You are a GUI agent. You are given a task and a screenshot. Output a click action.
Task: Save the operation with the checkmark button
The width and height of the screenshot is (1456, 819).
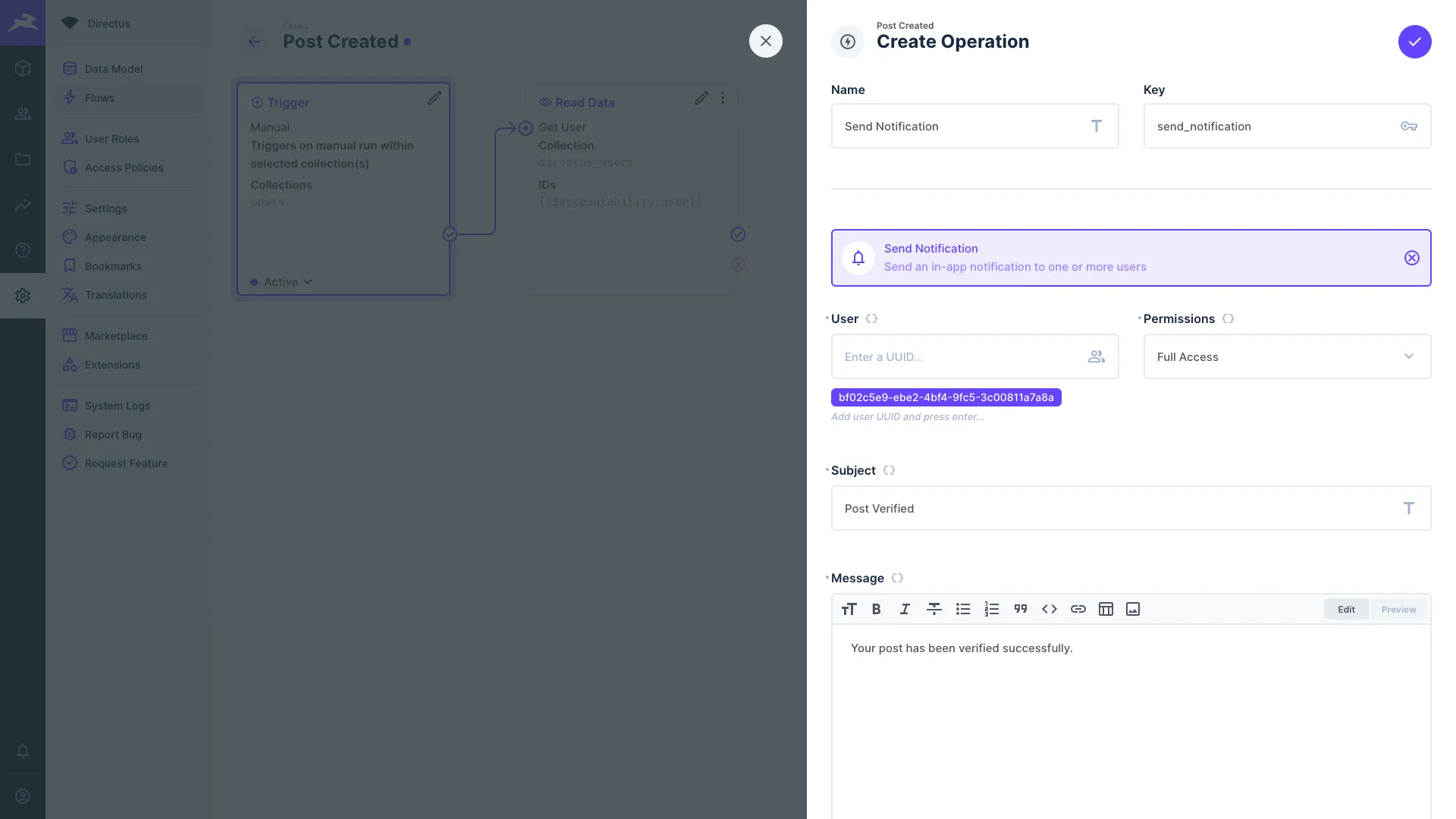click(1415, 42)
